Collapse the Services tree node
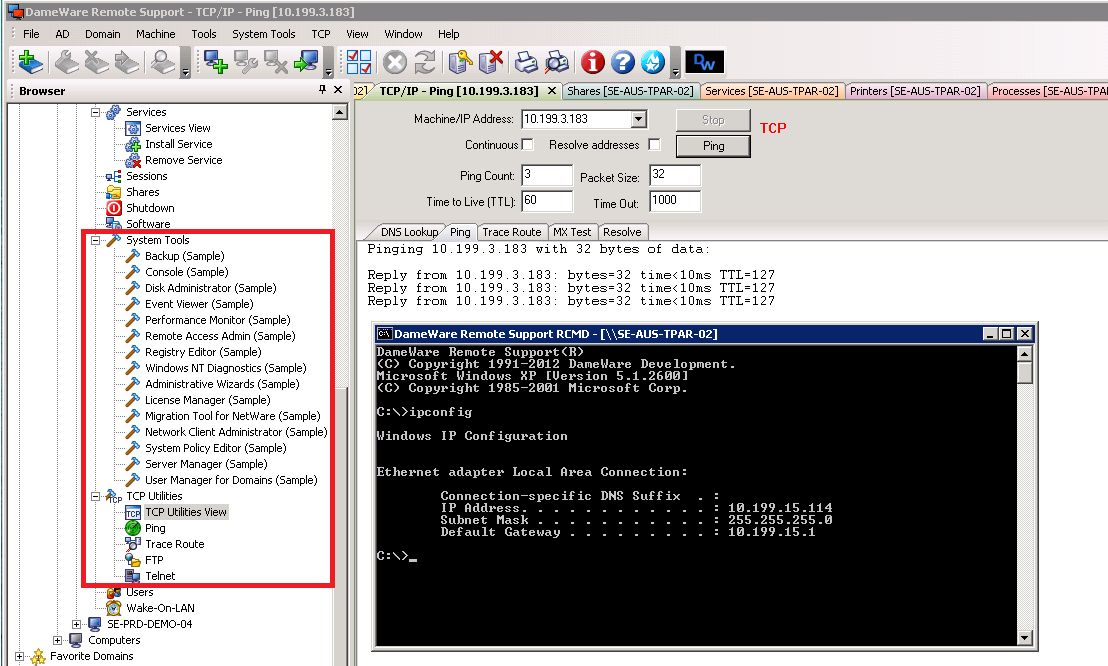 tap(95, 112)
